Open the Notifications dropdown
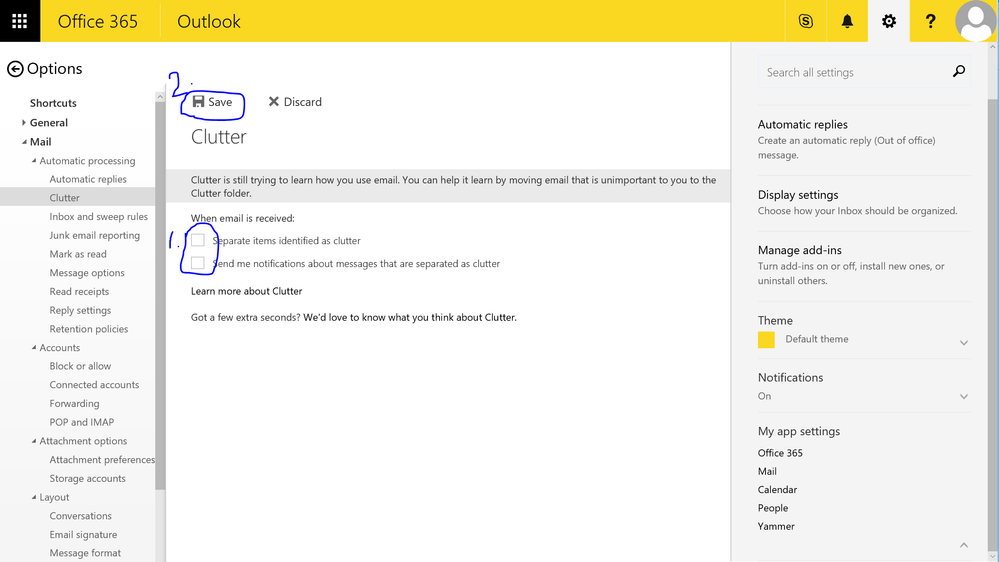The height and width of the screenshot is (562, 999). point(963,396)
